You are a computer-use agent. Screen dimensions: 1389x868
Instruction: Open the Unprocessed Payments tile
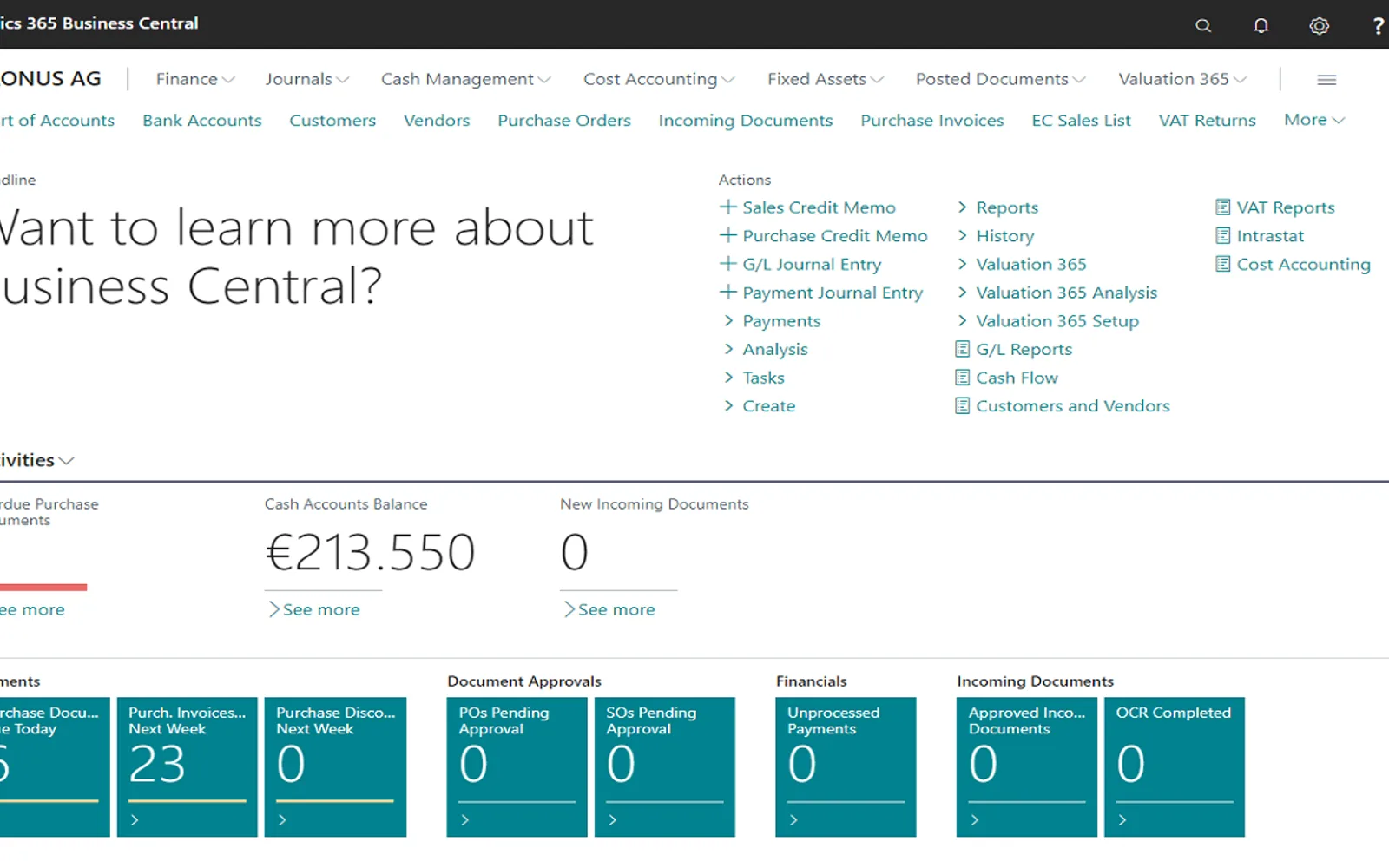tap(846, 767)
